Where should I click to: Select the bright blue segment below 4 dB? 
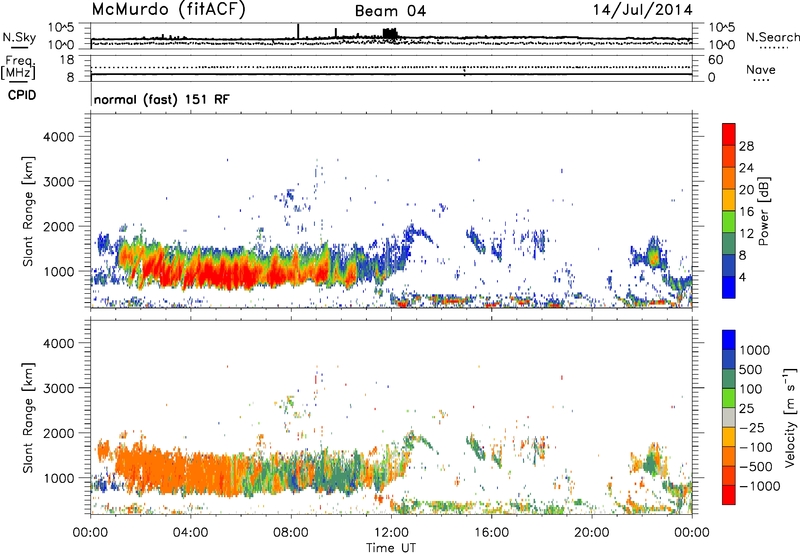click(x=729, y=287)
